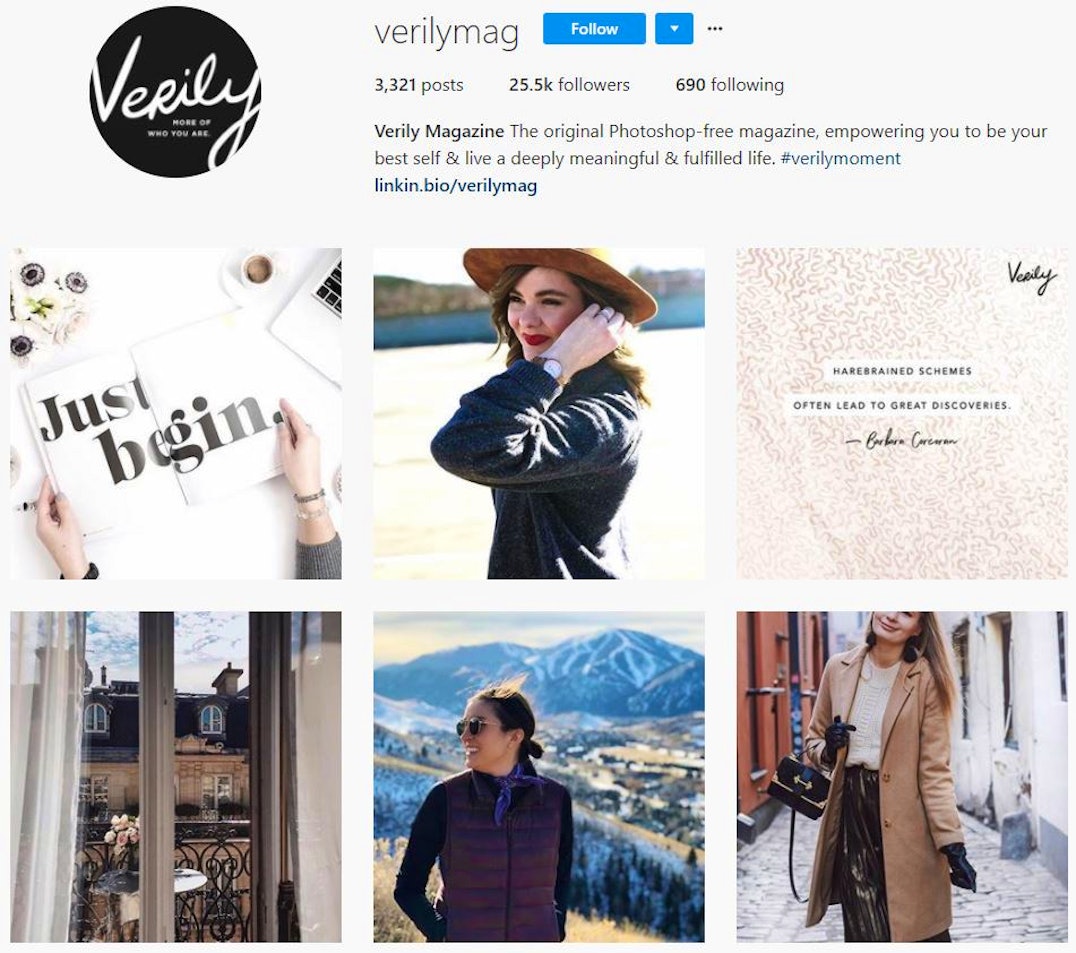The image size is (1076, 953).
Task: Open the camel coat street post
Action: [902, 777]
